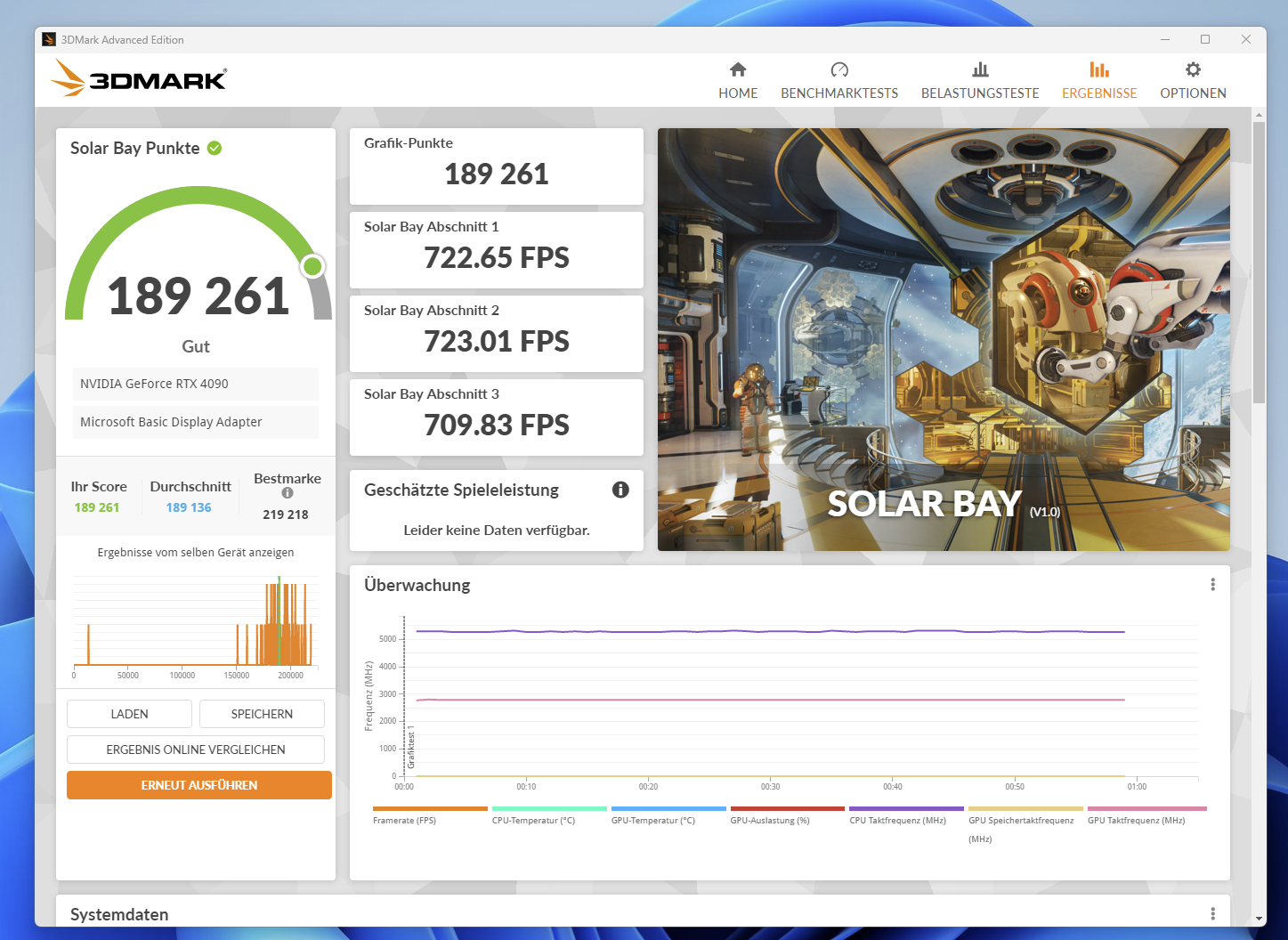Switch to BELASTUNGSTESTE tab
Screen dimensions: 1288x940
point(980,80)
